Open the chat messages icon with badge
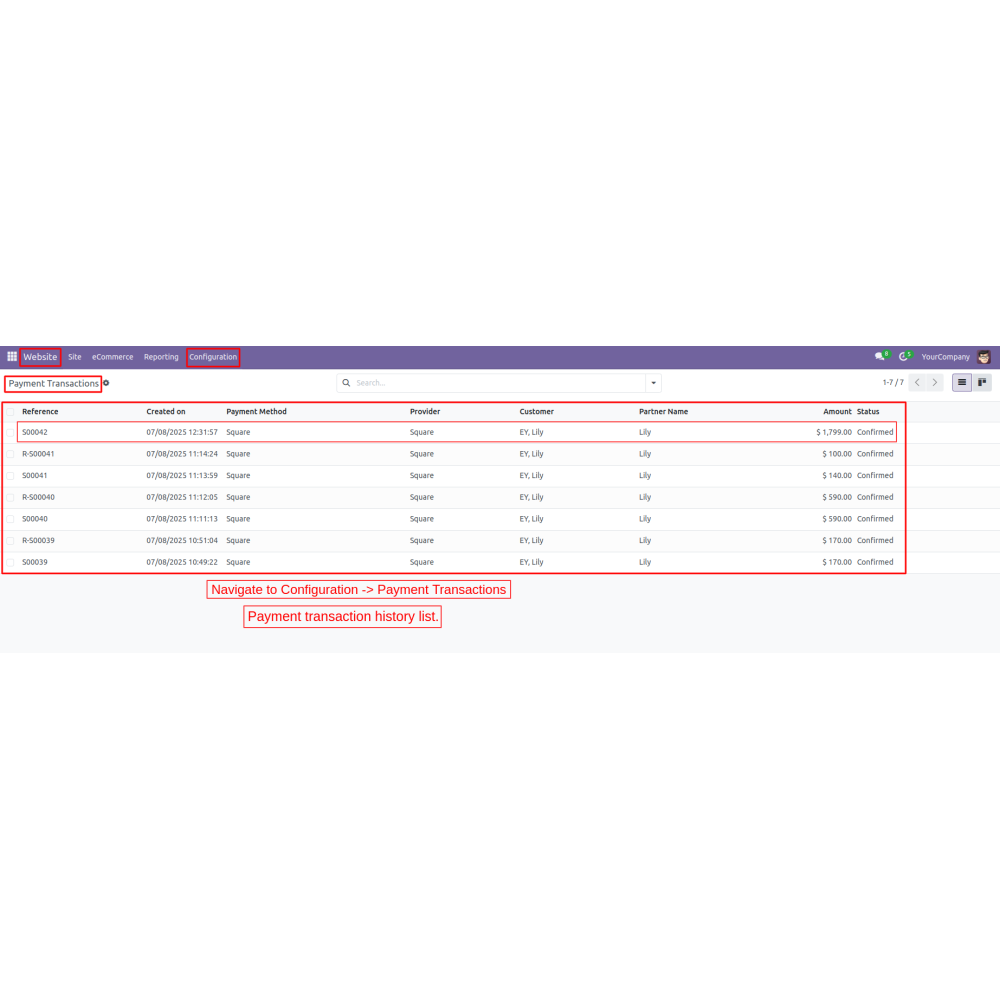The image size is (1000, 1000). 880,357
